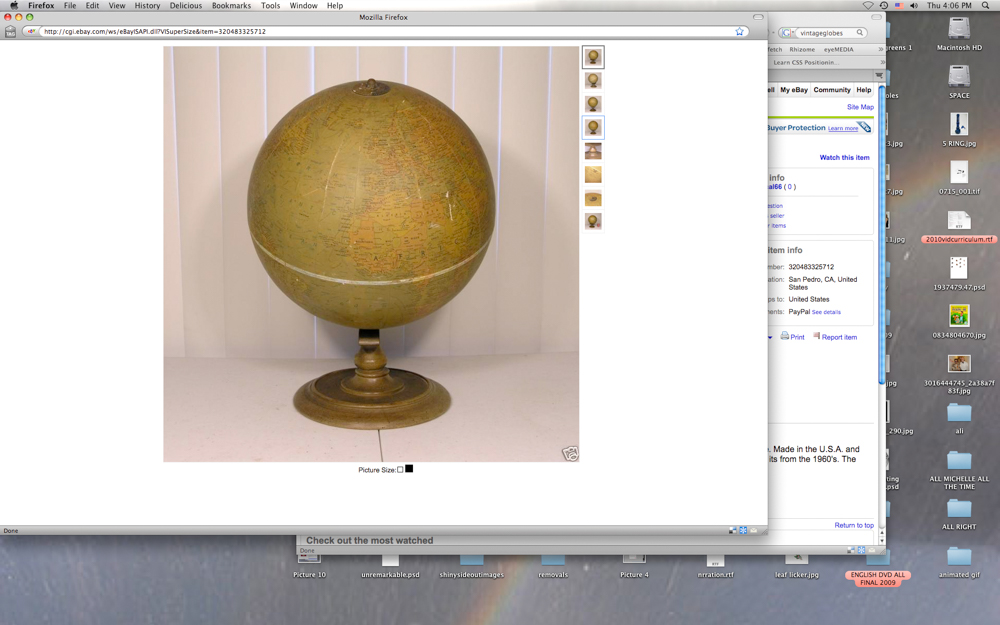Click the envelope icon in the front window status bar

[754, 530]
